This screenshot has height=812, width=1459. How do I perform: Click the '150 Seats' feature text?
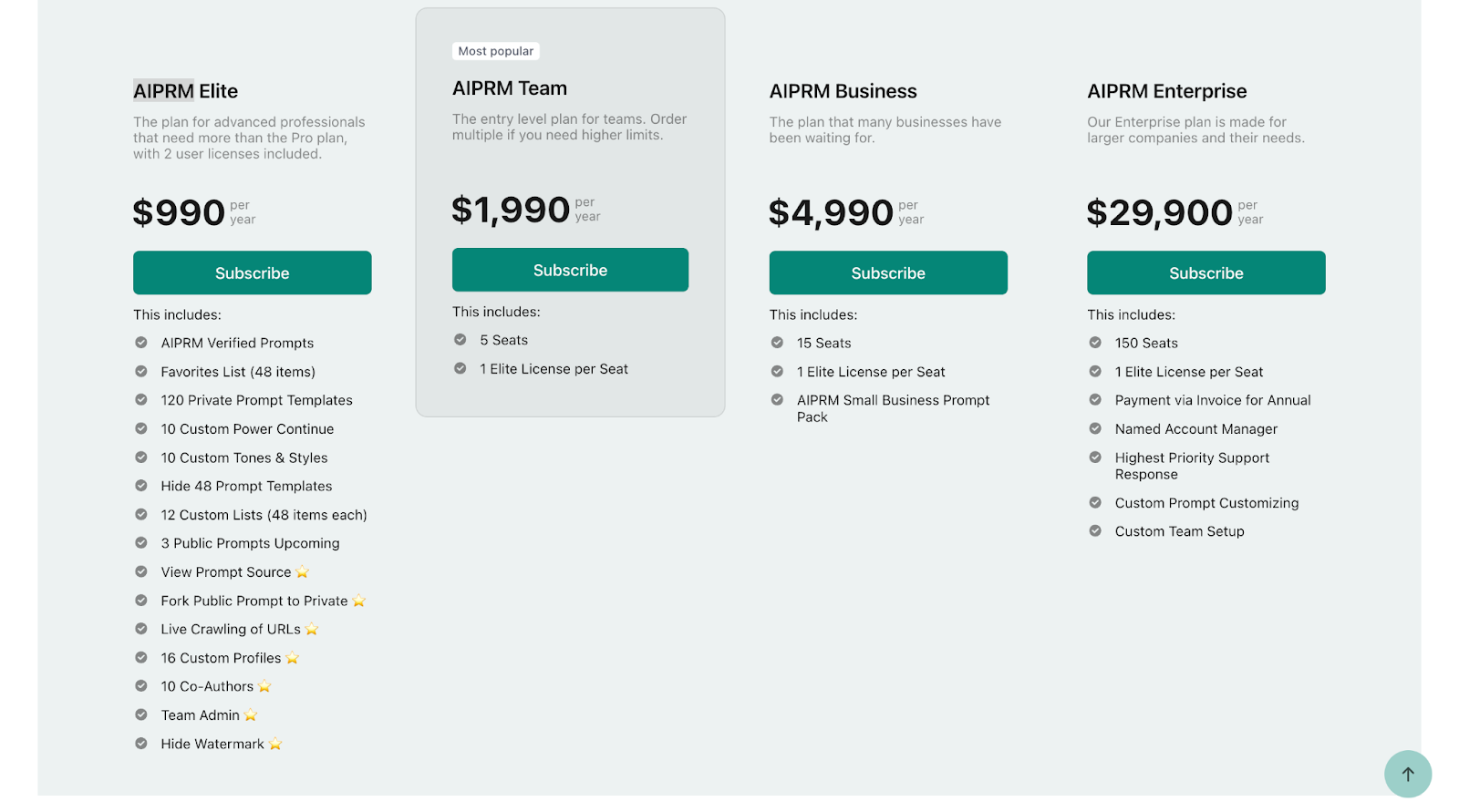[x=1146, y=343]
